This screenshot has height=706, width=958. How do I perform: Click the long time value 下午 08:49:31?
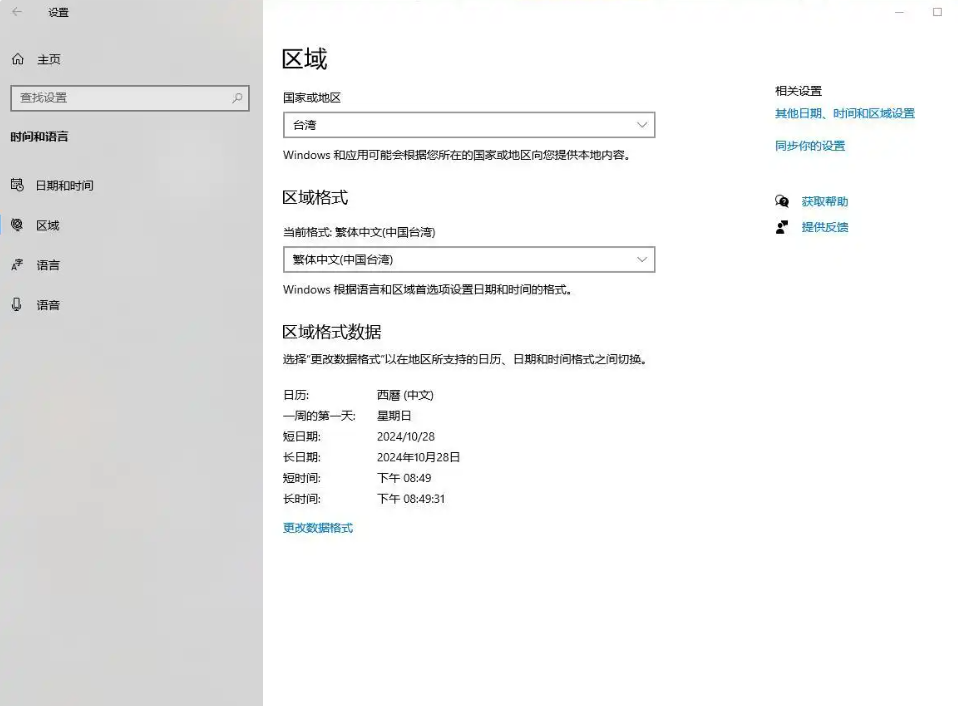pyautogui.click(x=411, y=499)
